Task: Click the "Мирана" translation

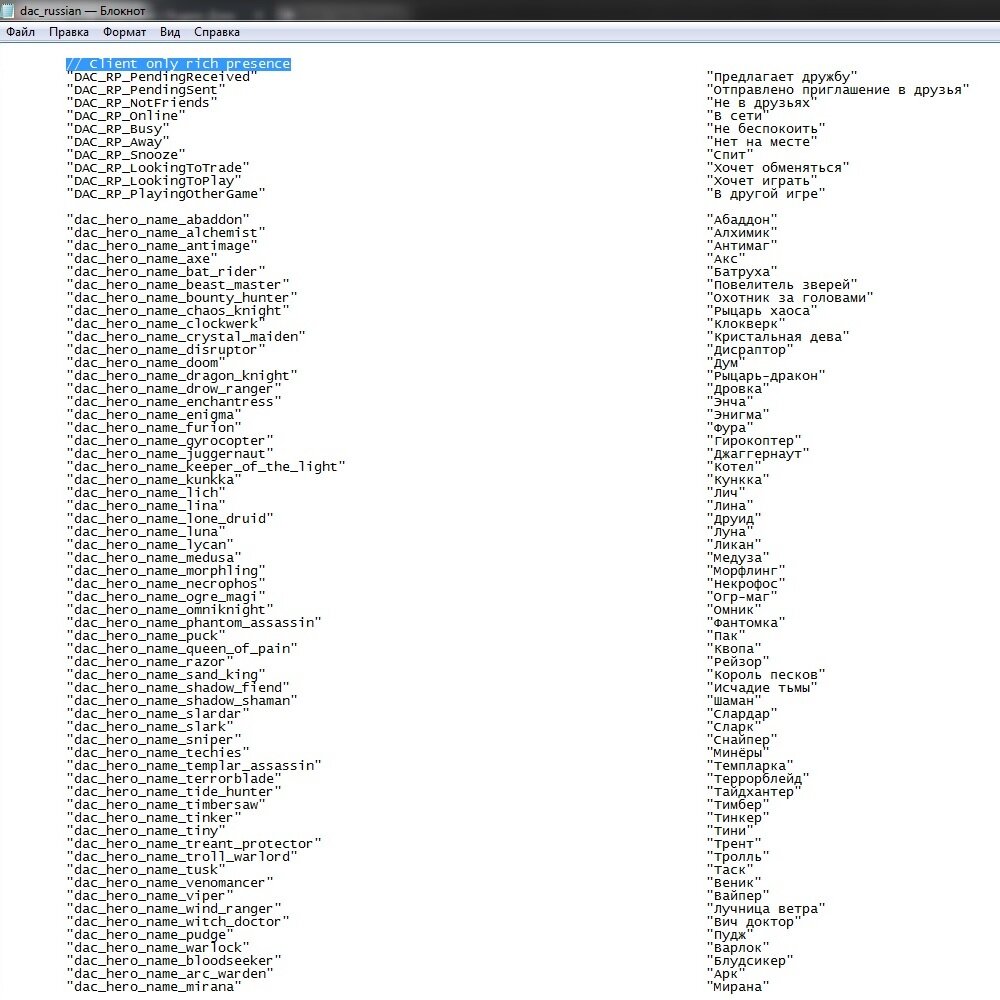Action: (738, 987)
